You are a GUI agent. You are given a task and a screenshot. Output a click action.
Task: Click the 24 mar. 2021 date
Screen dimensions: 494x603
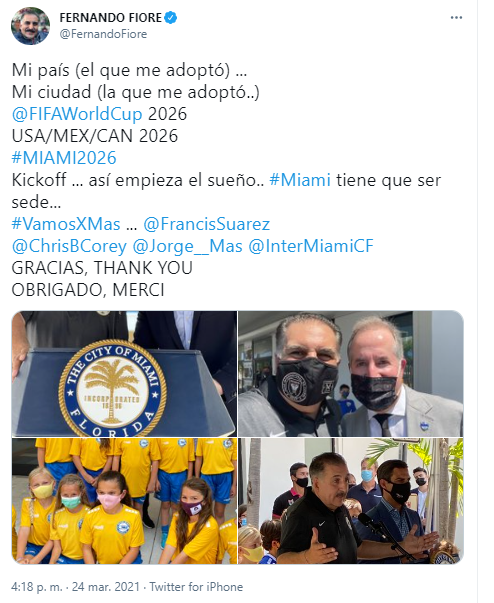tap(106, 586)
